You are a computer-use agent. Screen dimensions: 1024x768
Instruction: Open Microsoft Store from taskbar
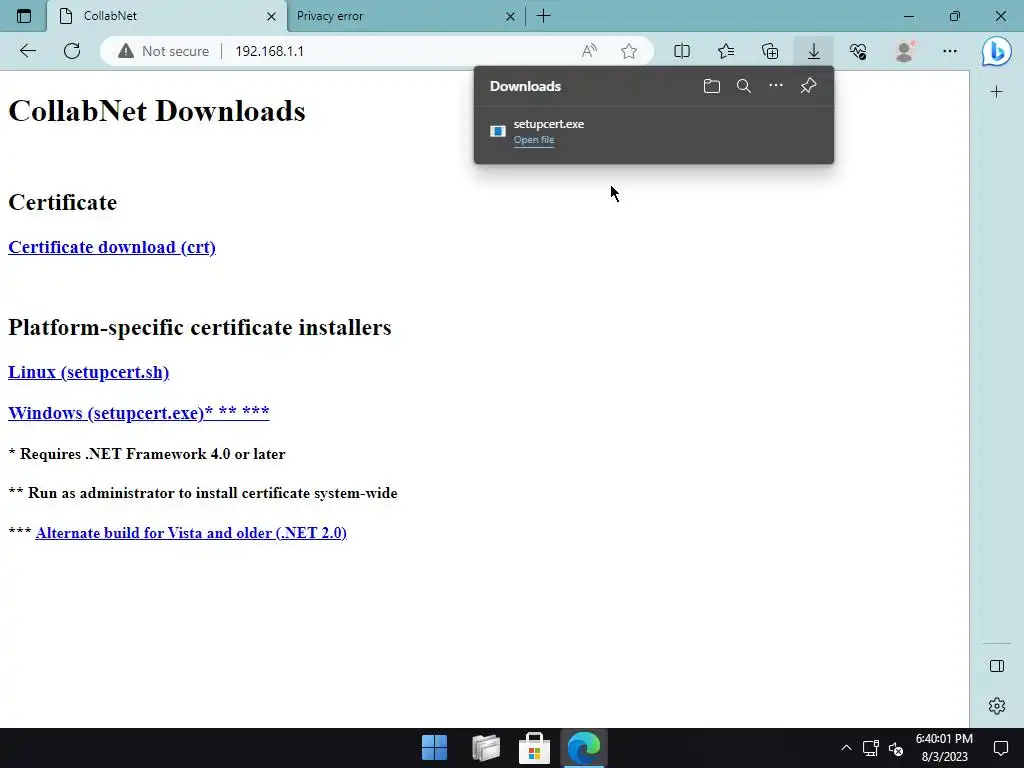point(534,748)
